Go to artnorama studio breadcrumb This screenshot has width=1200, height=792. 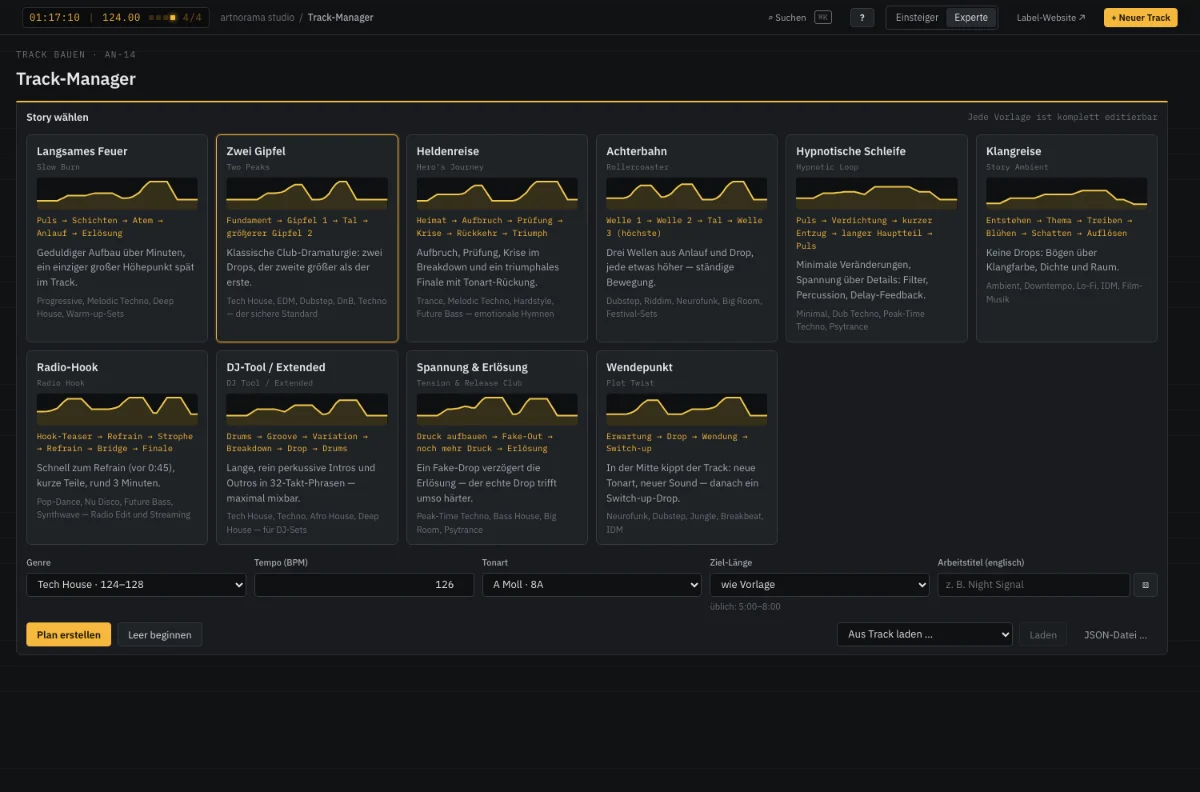point(257,17)
